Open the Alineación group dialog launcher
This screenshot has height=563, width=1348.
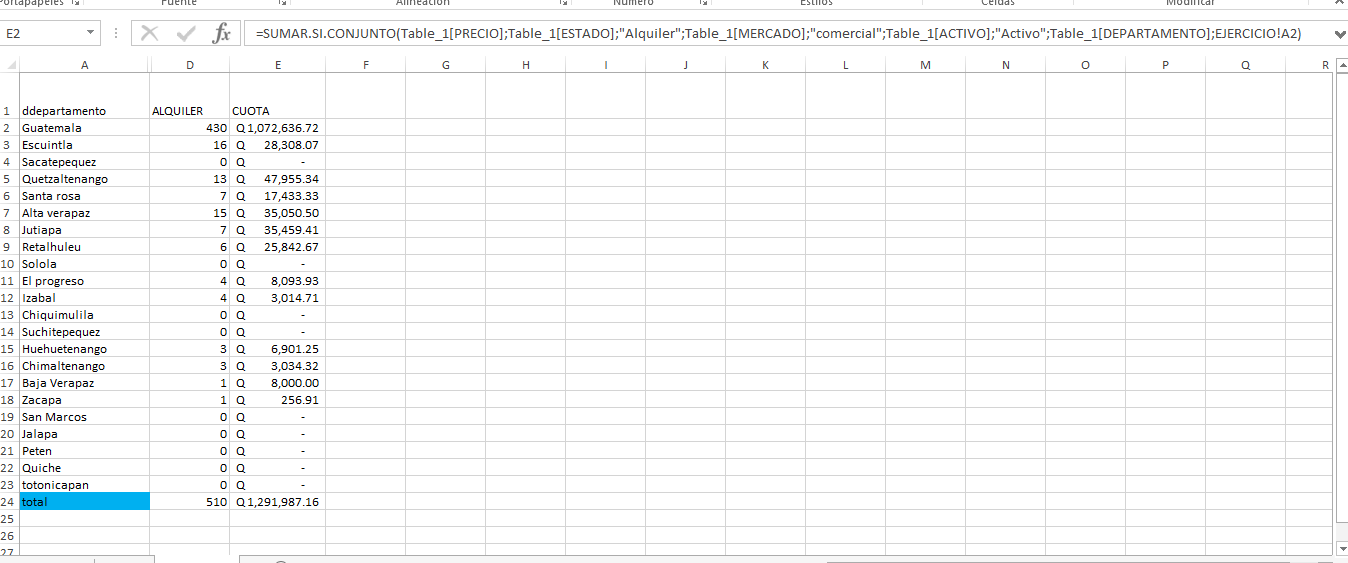pyautogui.click(x=563, y=4)
